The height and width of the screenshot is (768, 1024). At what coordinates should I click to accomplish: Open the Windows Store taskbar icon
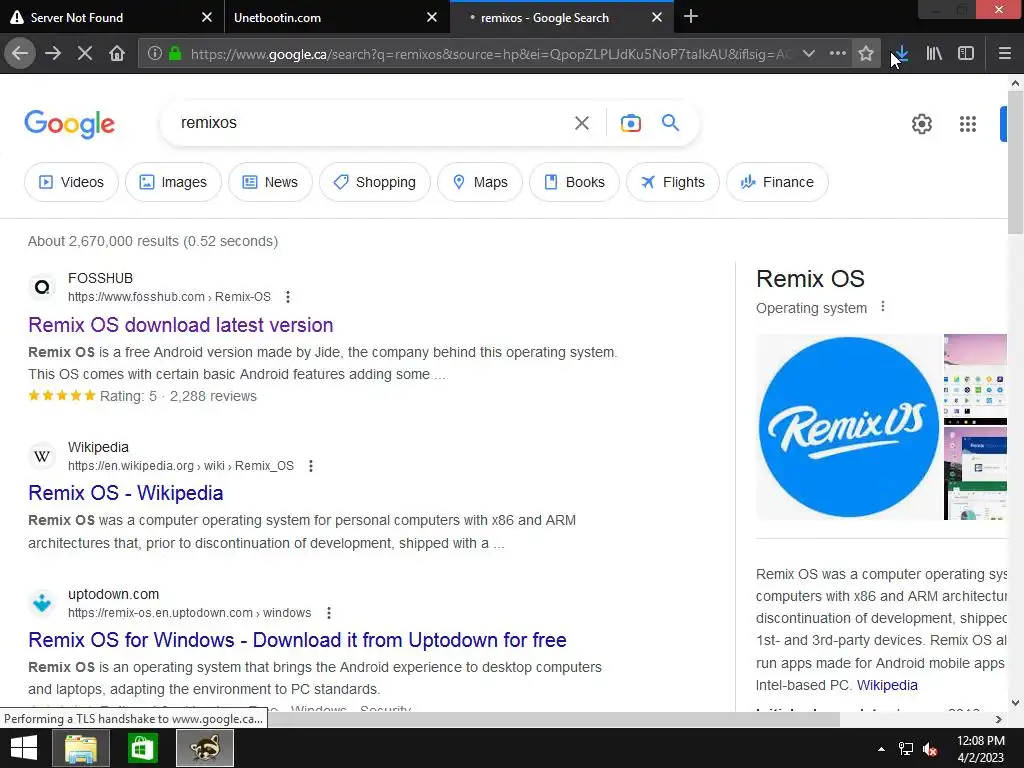(142, 748)
